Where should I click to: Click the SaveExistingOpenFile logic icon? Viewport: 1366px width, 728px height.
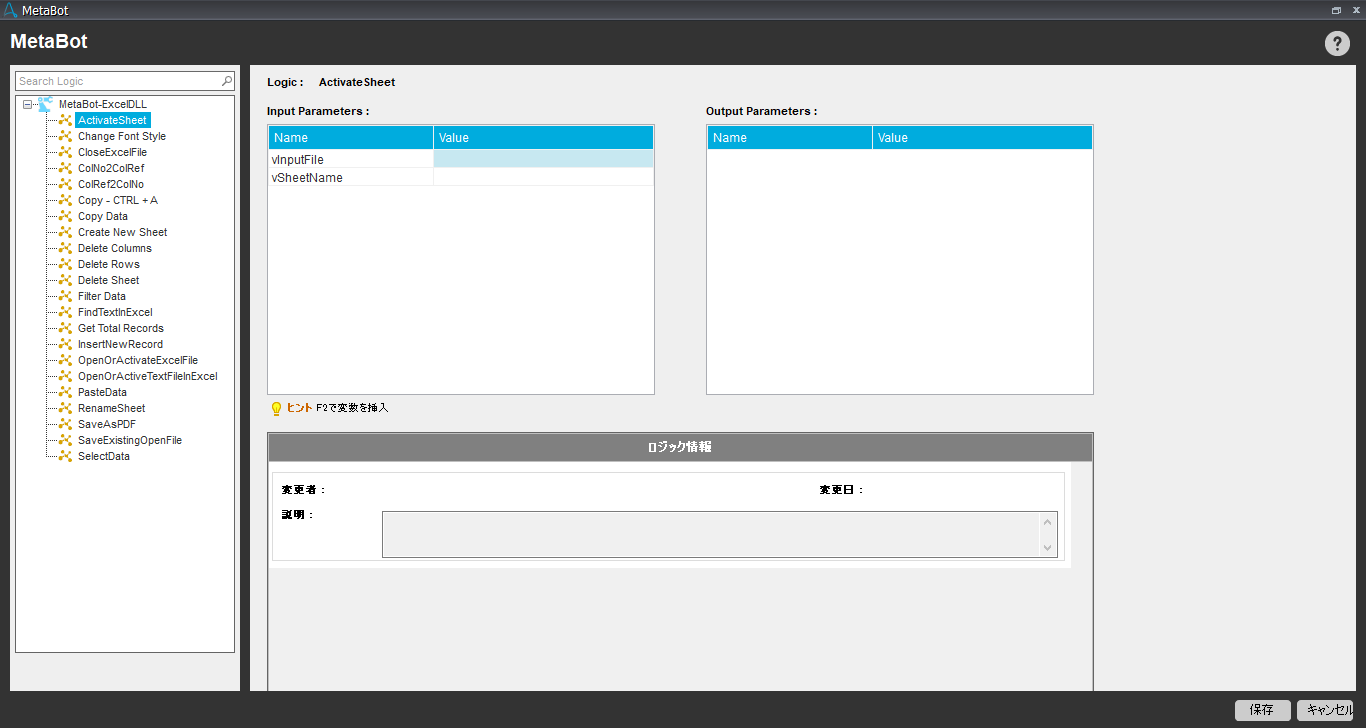[65, 440]
